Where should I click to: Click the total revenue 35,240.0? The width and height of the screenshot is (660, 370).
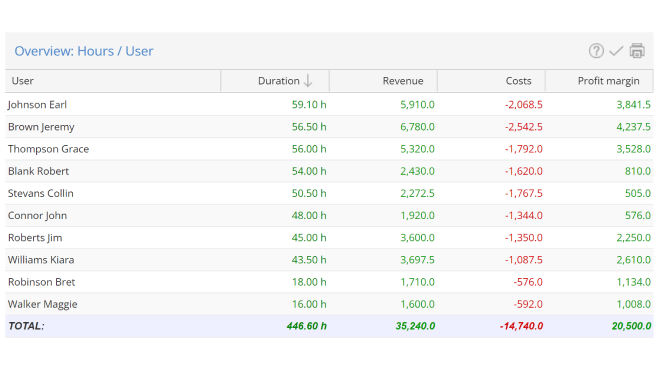pos(415,326)
